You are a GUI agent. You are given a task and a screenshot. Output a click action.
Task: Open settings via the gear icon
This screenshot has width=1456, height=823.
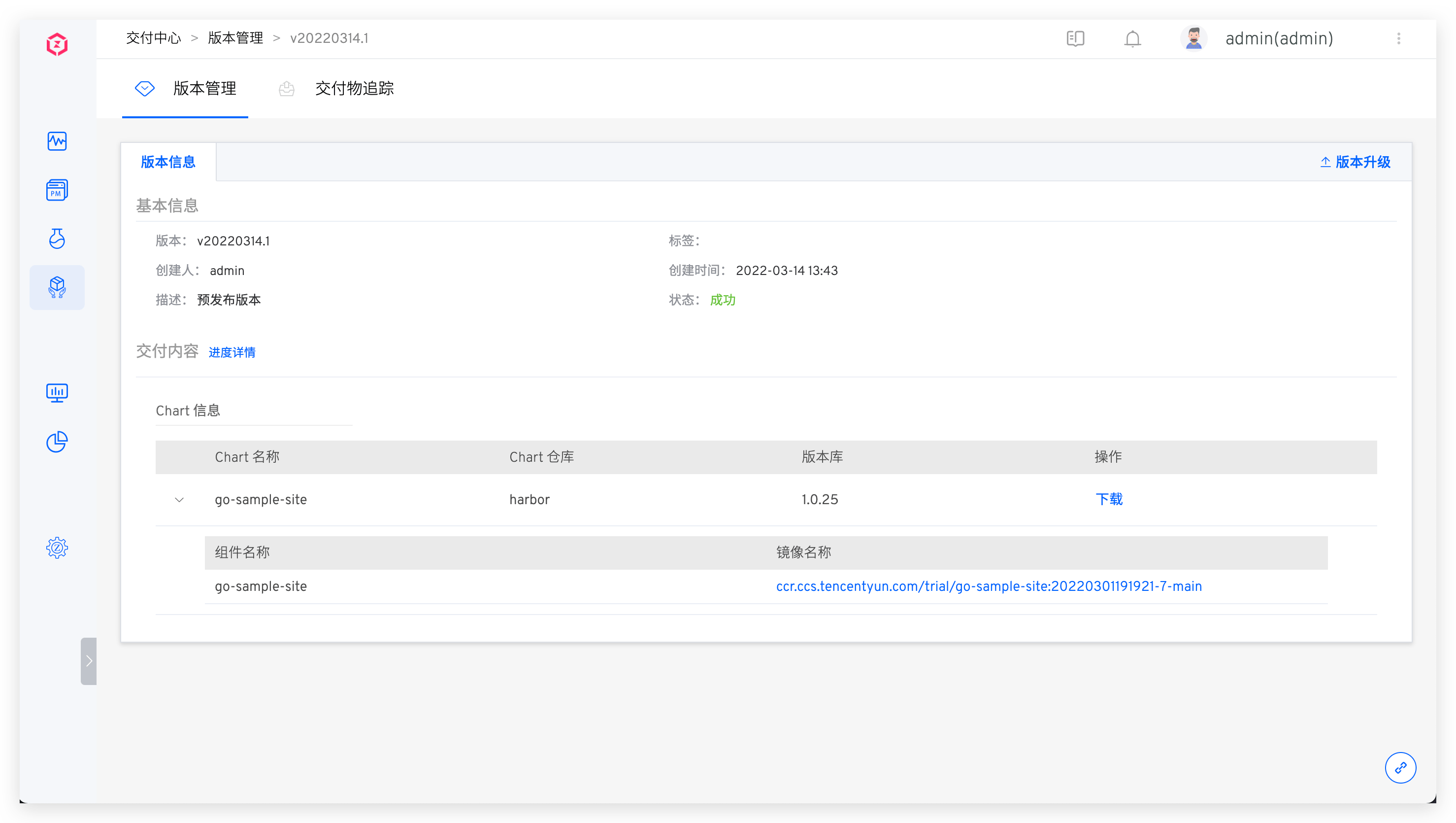57,548
